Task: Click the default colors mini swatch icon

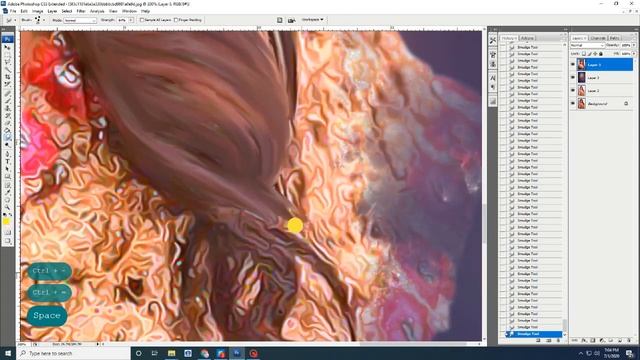Action: pyautogui.click(x=5, y=214)
